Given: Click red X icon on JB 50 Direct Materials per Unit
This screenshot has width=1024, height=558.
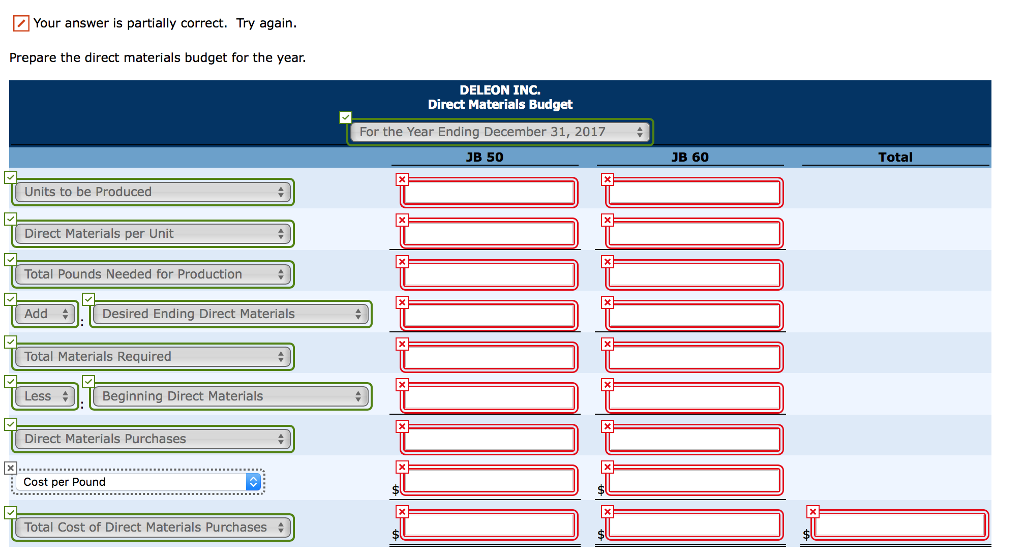Looking at the screenshot, I should tap(402, 220).
